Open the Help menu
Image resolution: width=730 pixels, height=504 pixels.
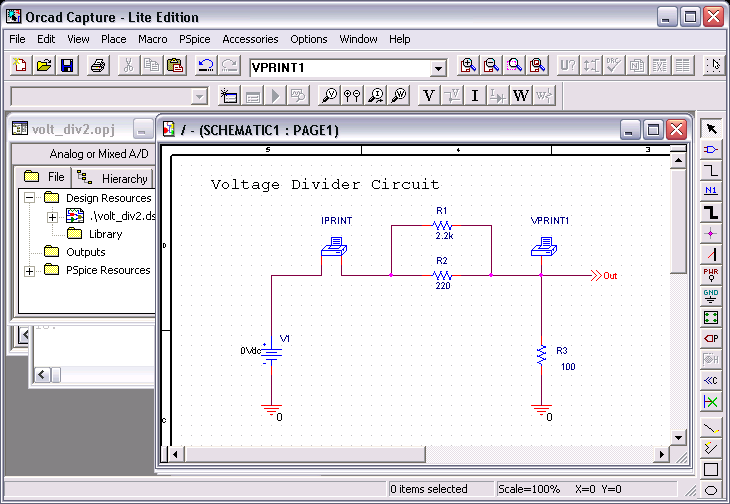coord(399,39)
